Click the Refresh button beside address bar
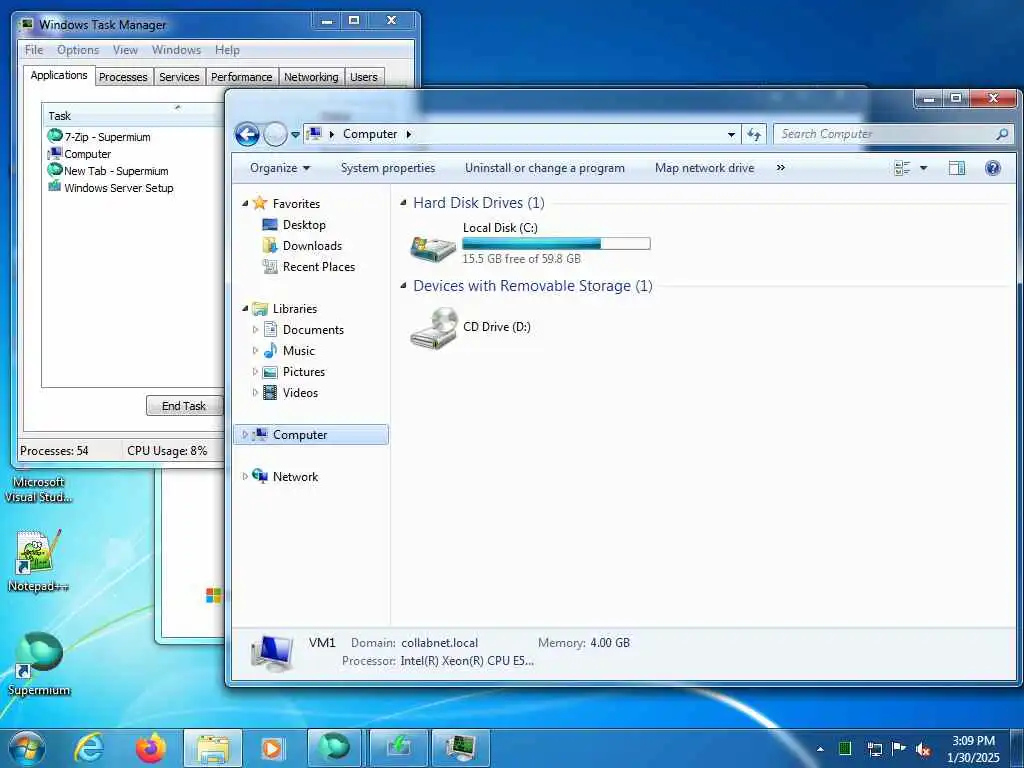 (754, 135)
